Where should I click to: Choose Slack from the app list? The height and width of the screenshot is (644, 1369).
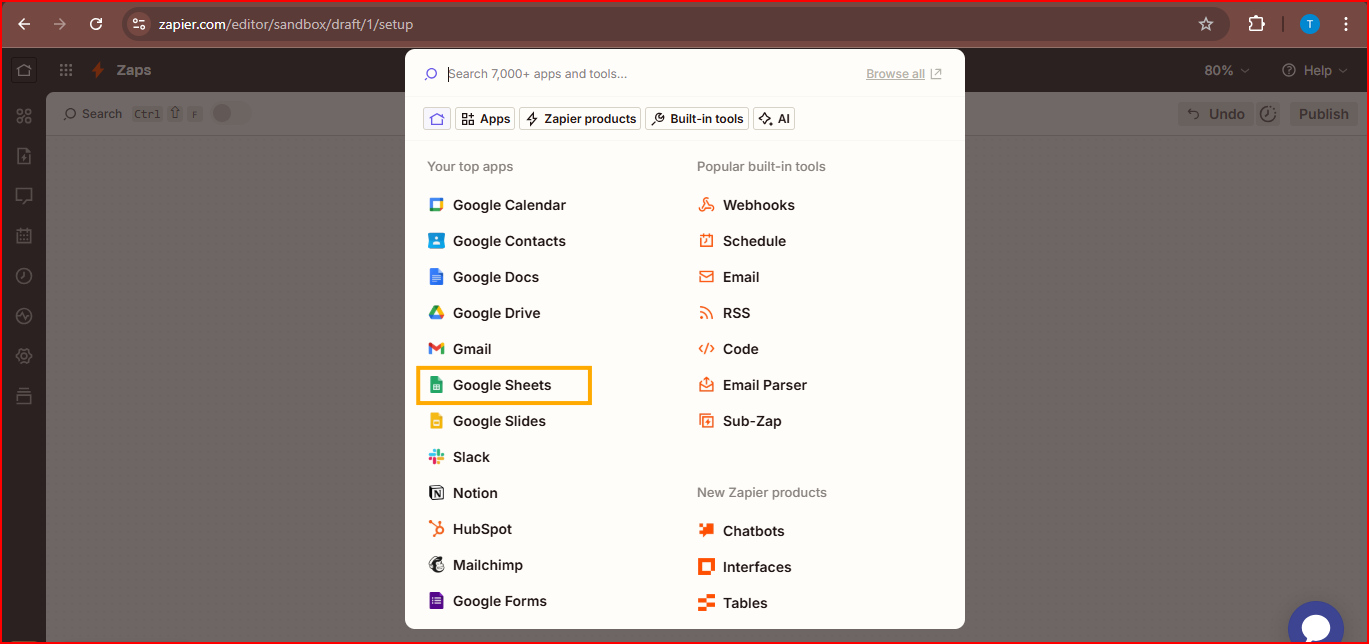(x=459, y=457)
